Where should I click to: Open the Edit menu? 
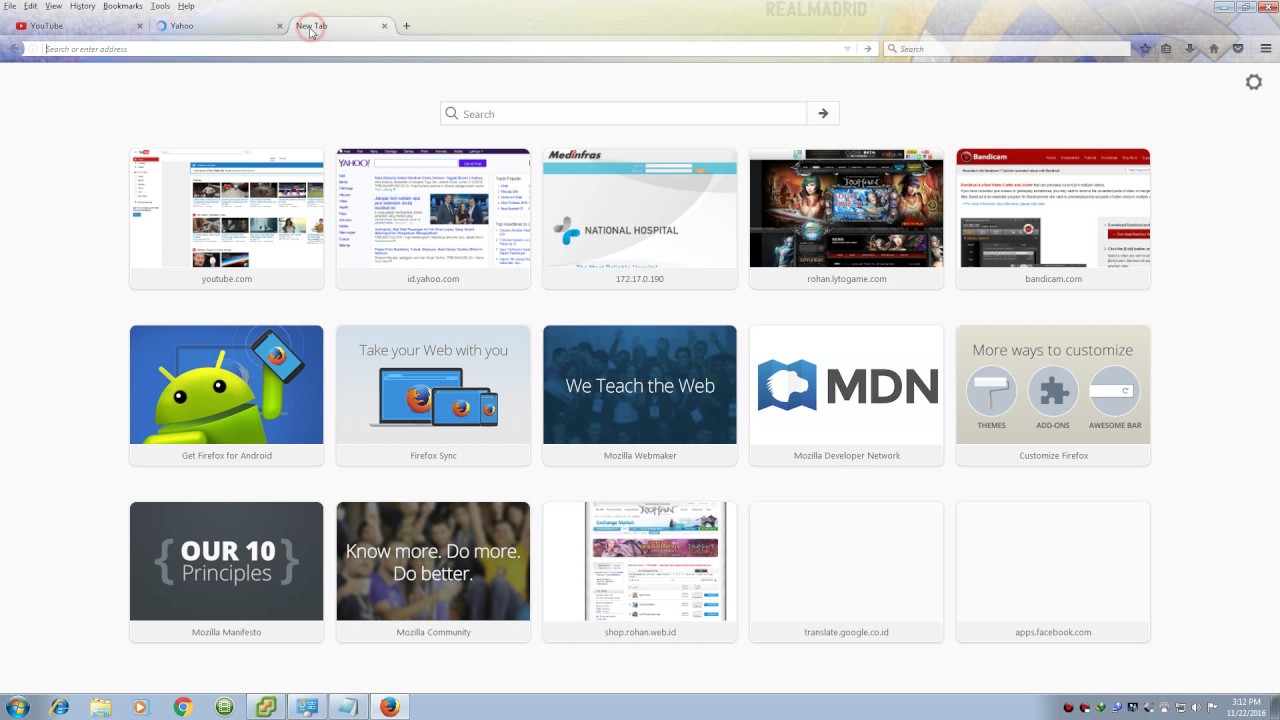[x=31, y=6]
